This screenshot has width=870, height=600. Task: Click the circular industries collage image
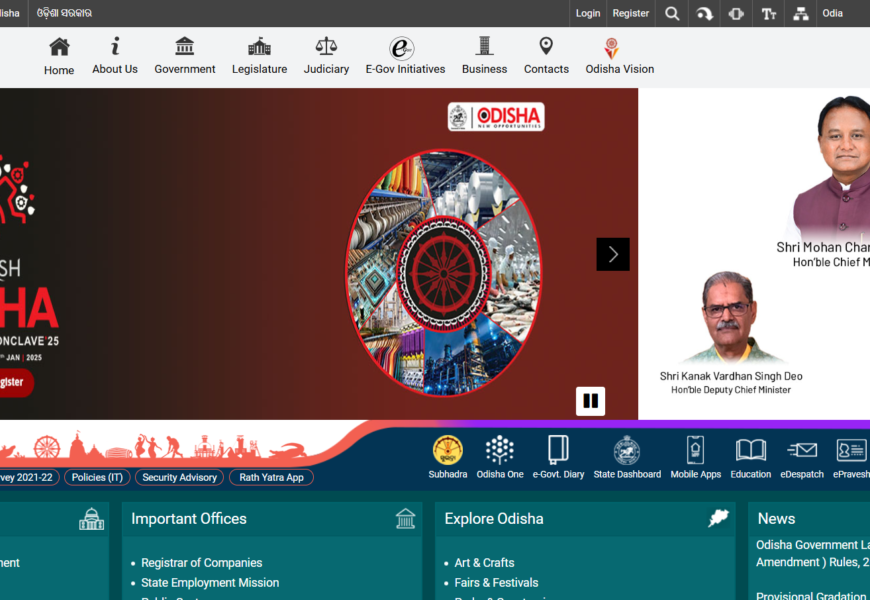444,273
